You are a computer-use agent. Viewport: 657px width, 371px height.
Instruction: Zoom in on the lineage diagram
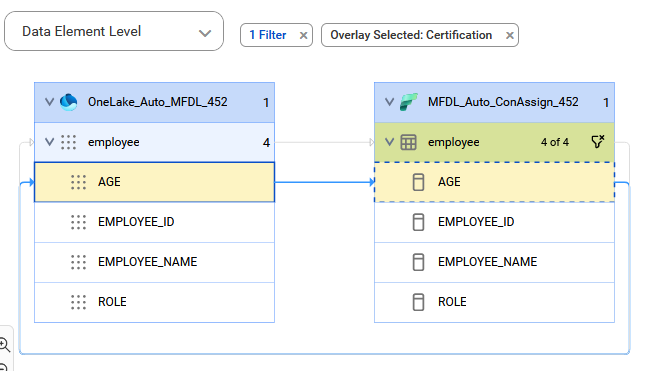click(x=5, y=345)
